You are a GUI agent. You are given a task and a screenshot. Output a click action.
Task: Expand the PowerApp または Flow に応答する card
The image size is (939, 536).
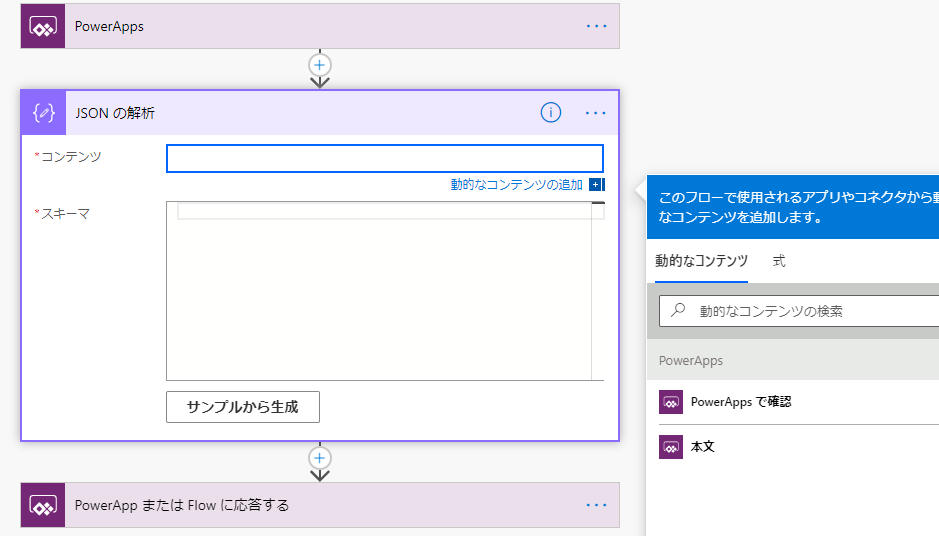[x=320, y=505]
